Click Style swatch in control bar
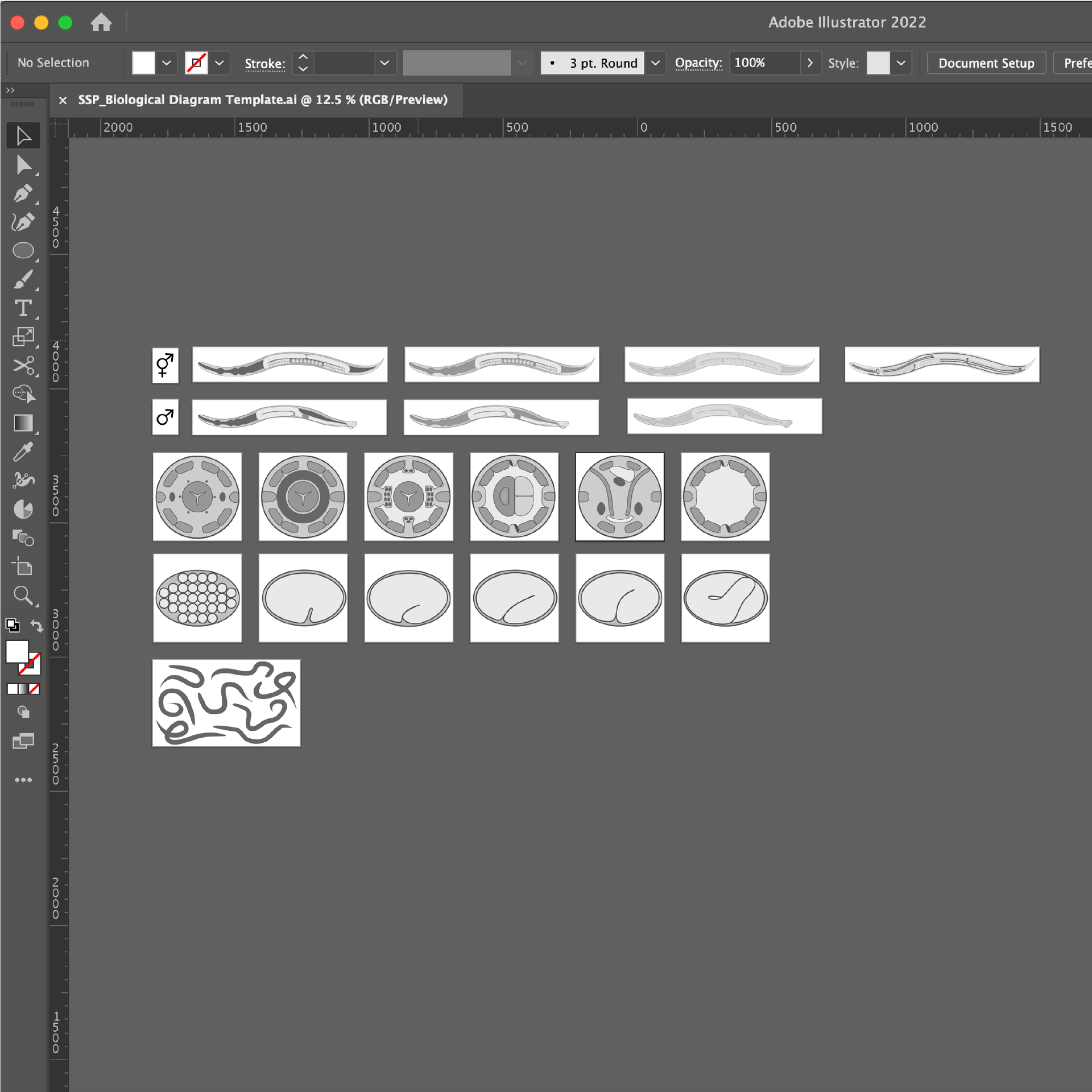The height and width of the screenshot is (1092, 1092). click(x=878, y=63)
